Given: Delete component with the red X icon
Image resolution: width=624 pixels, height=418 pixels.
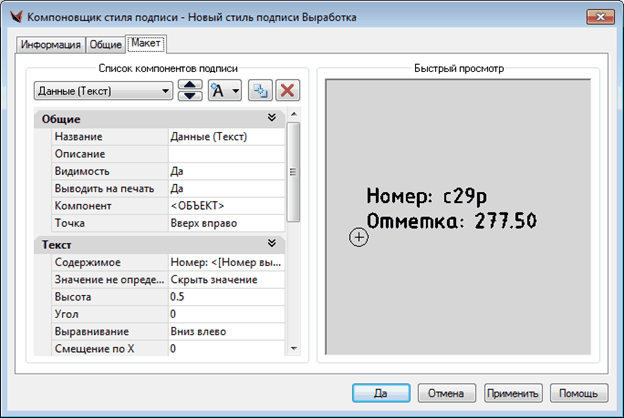Looking at the screenshot, I should point(287,91).
